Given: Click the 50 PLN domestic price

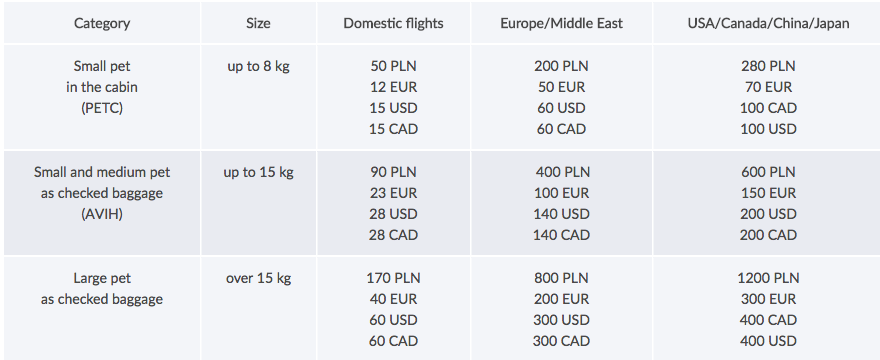Looking at the screenshot, I should pos(393,66).
